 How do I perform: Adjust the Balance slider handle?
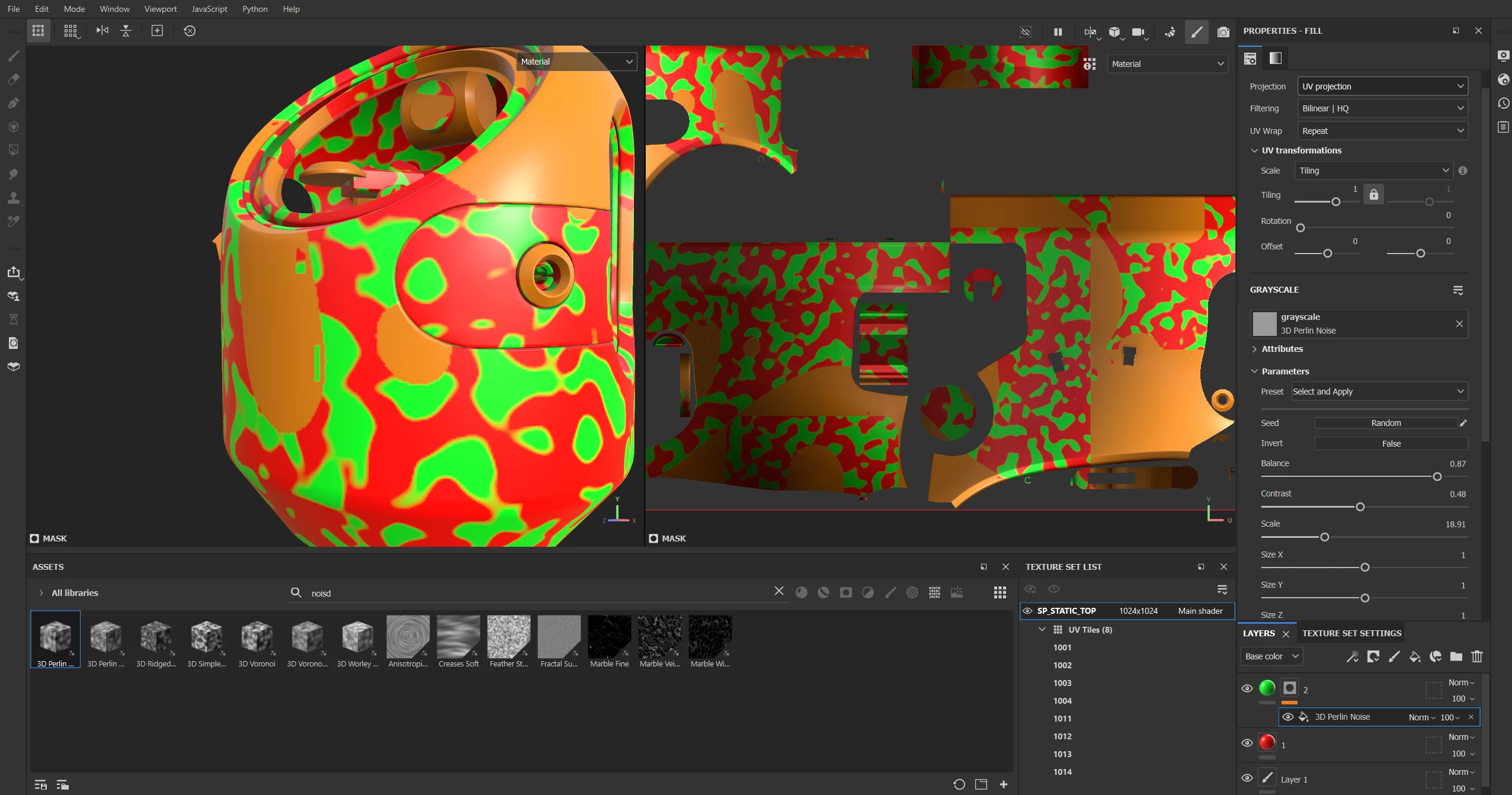1437,477
